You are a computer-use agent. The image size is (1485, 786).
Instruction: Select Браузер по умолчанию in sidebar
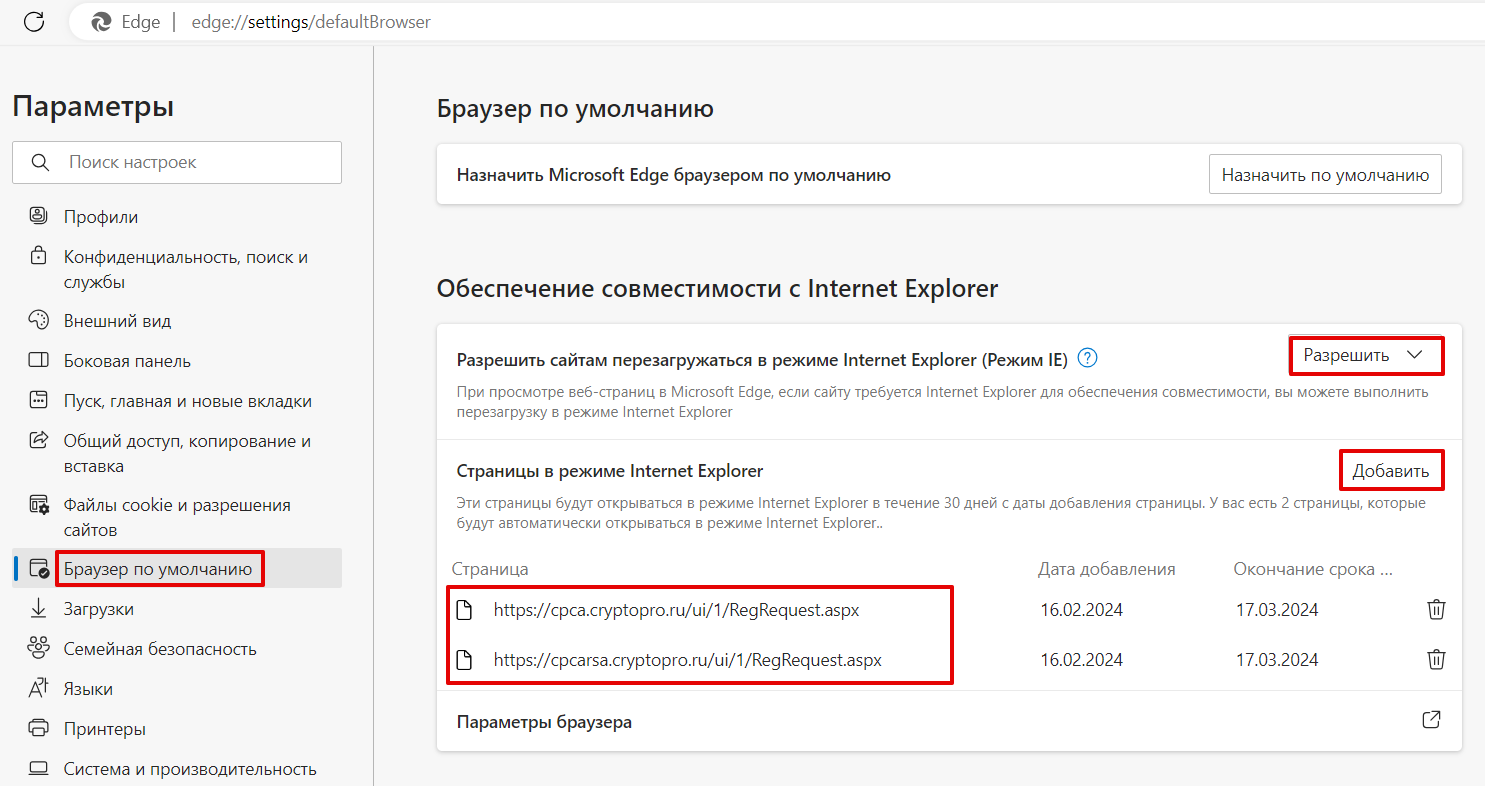pyautogui.click(x=158, y=569)
